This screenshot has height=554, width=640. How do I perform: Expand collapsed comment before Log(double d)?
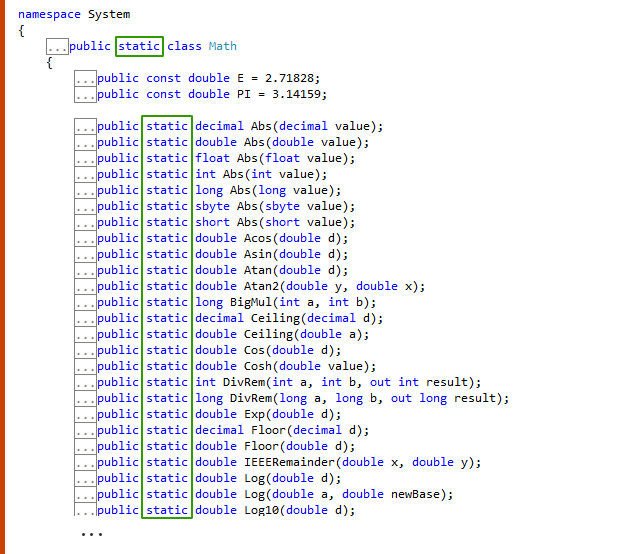pos(85,478)
